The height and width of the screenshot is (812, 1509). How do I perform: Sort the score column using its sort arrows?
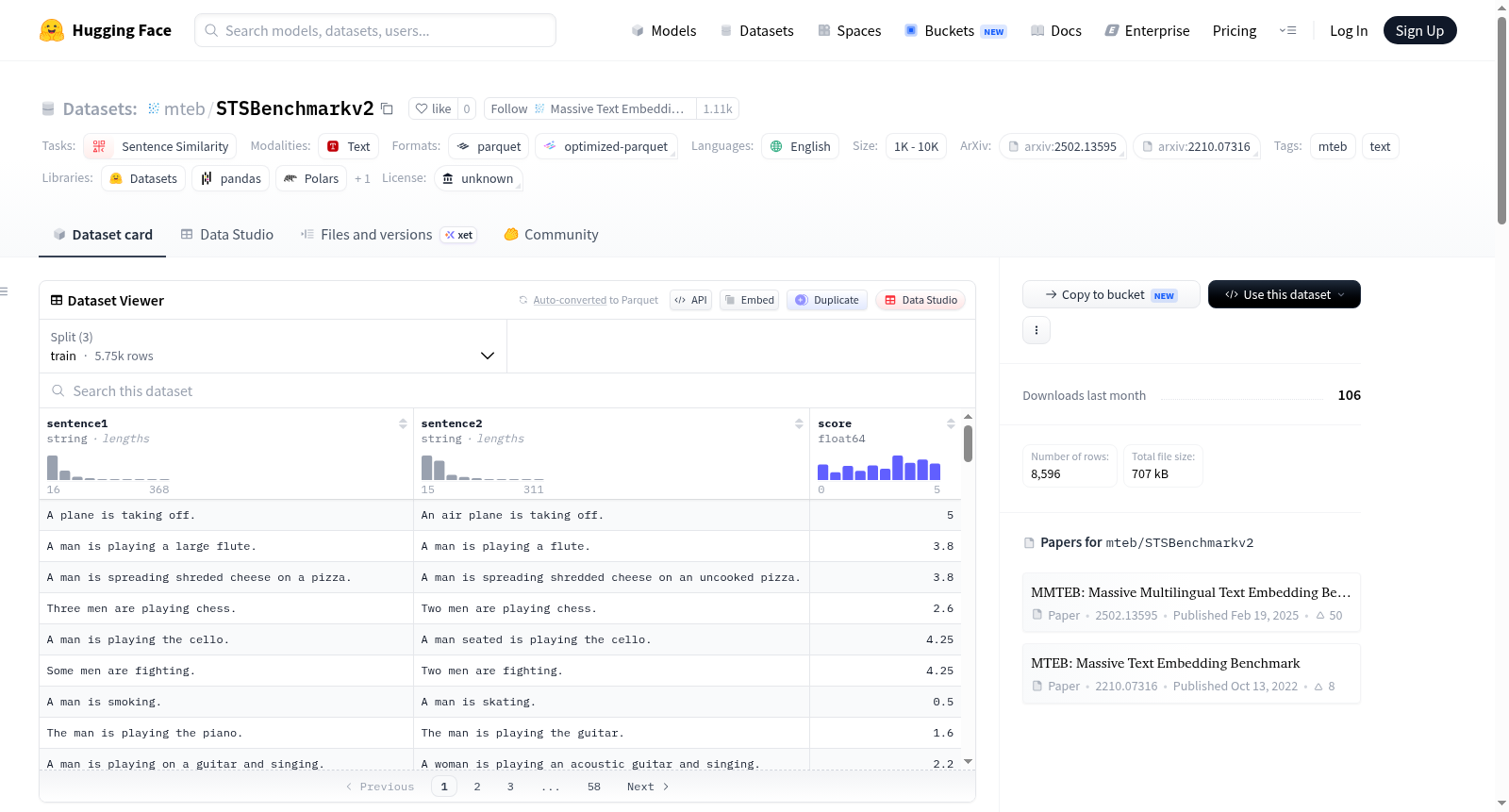click(x=951, y=423)
